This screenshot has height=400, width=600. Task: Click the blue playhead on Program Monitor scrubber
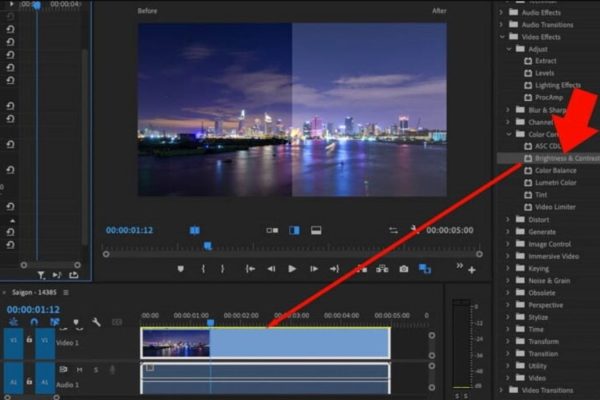pos(207,246)
